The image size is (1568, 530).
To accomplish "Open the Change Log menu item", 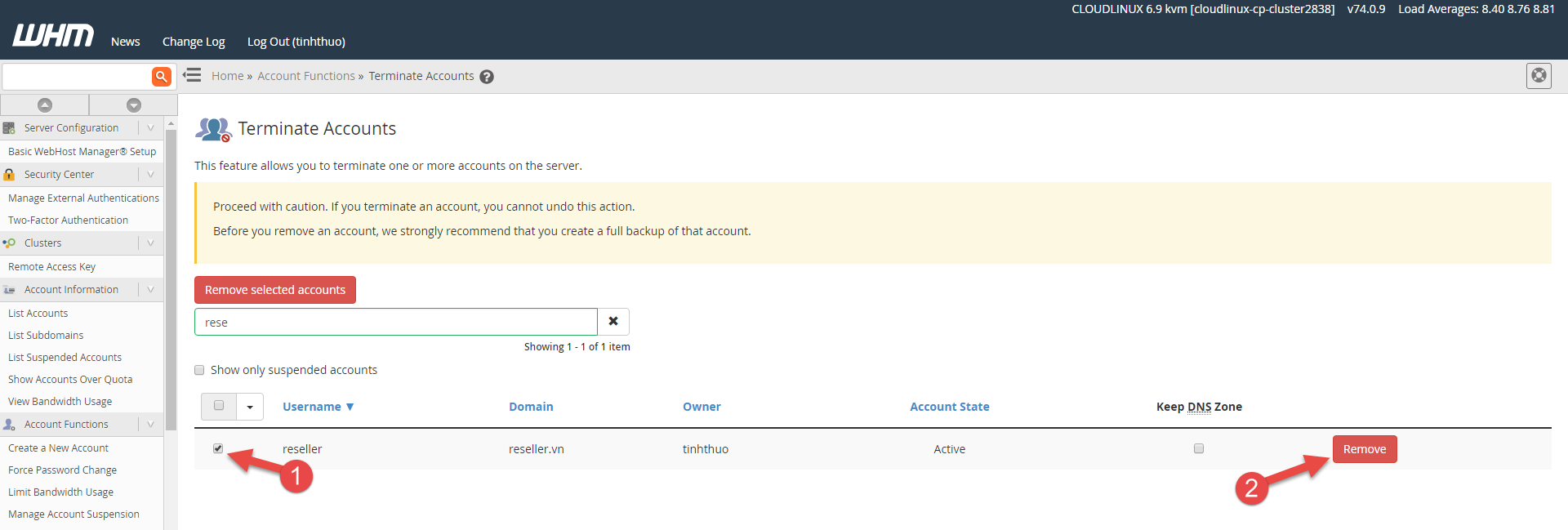I will pyautogui.click(x=194, y=42).
